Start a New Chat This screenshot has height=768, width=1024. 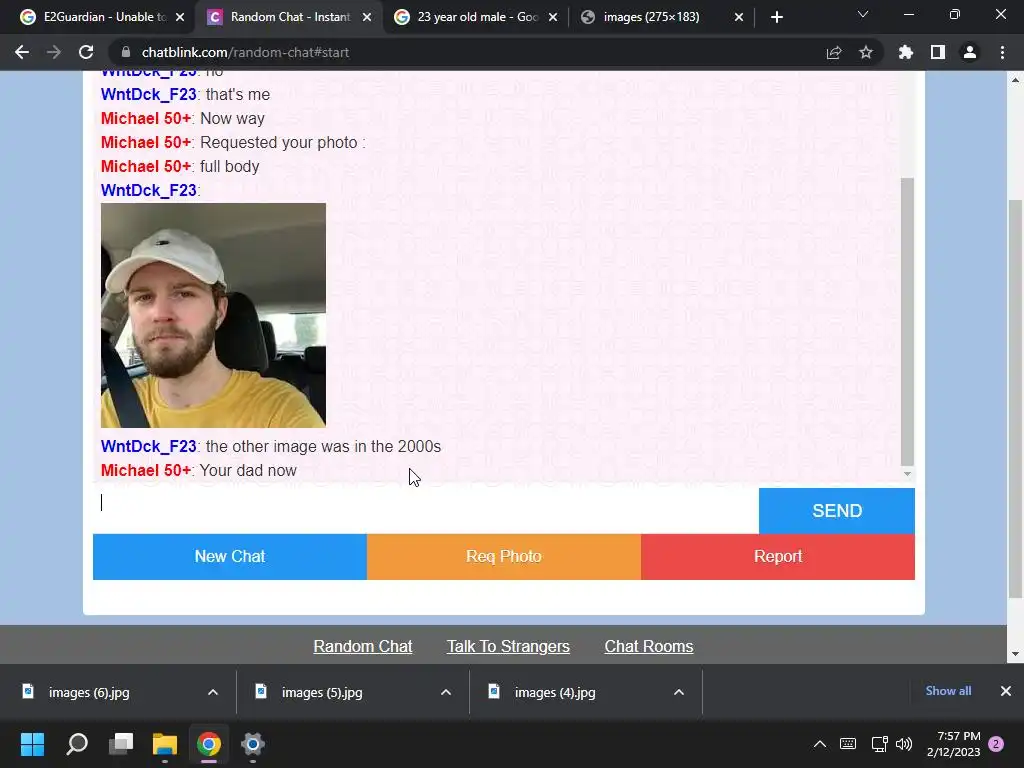point(230,556)
